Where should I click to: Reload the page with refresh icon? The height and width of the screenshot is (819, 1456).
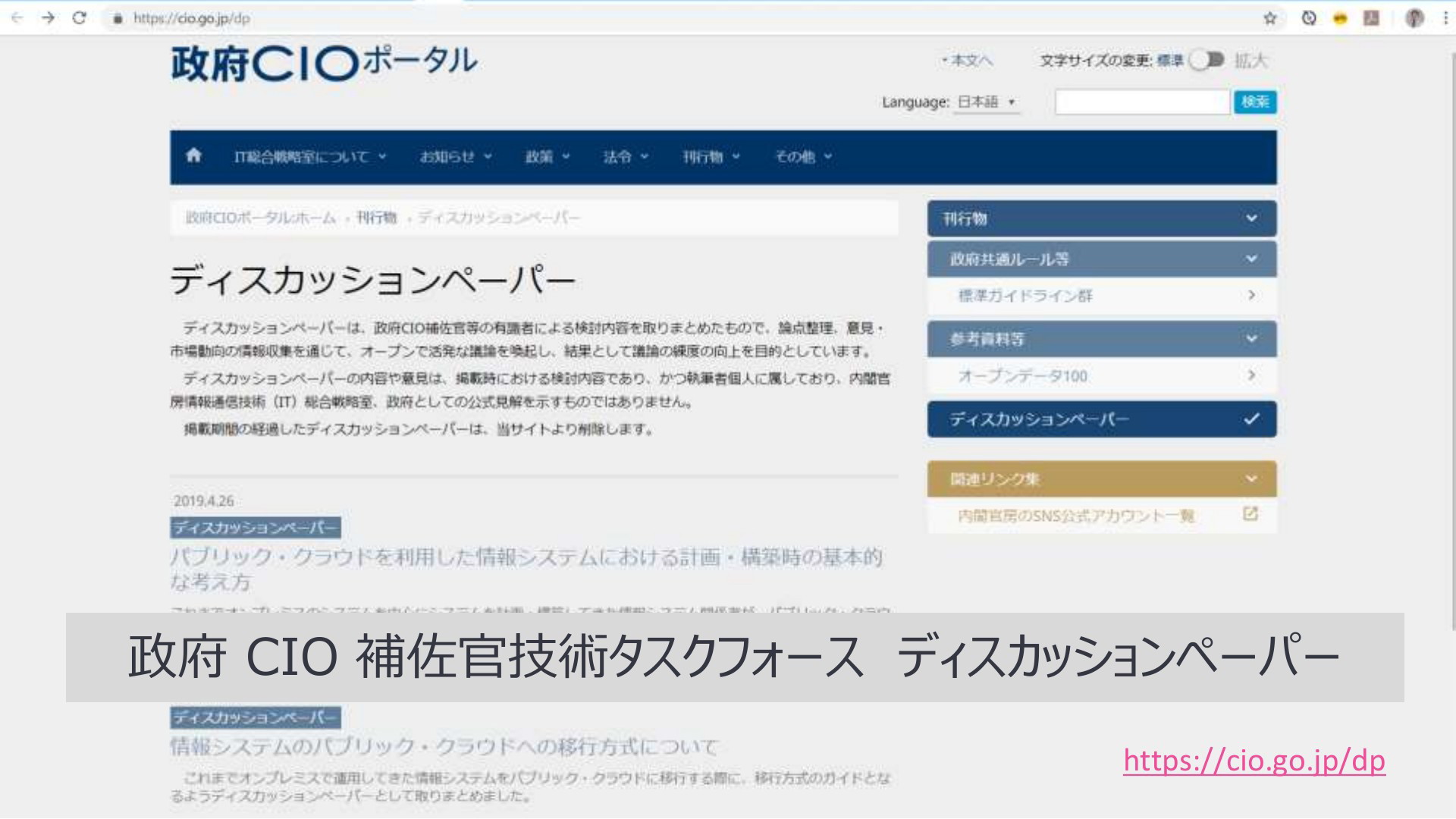(79, 18)
